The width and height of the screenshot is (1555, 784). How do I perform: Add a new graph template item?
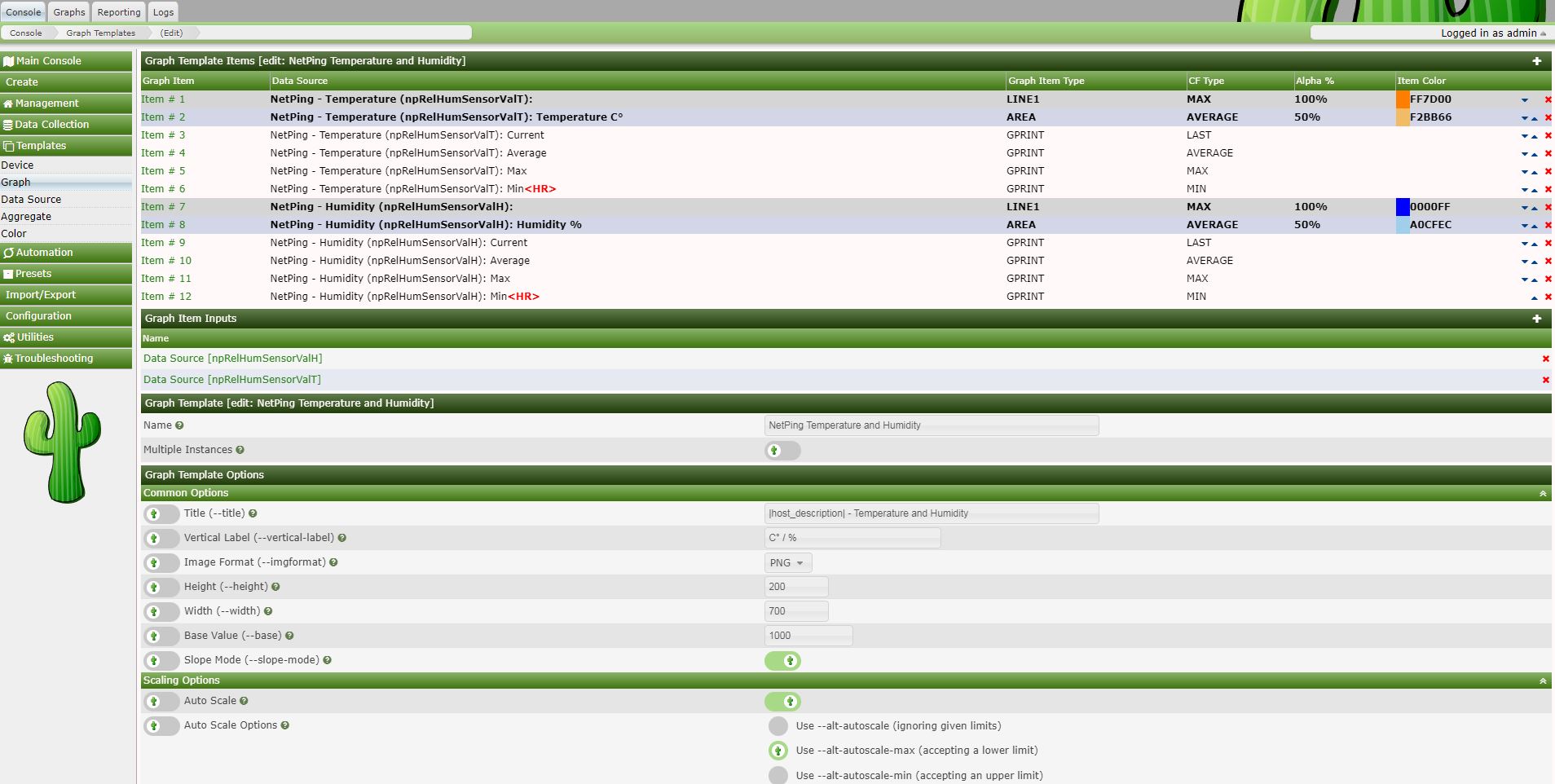[1536, 61]
